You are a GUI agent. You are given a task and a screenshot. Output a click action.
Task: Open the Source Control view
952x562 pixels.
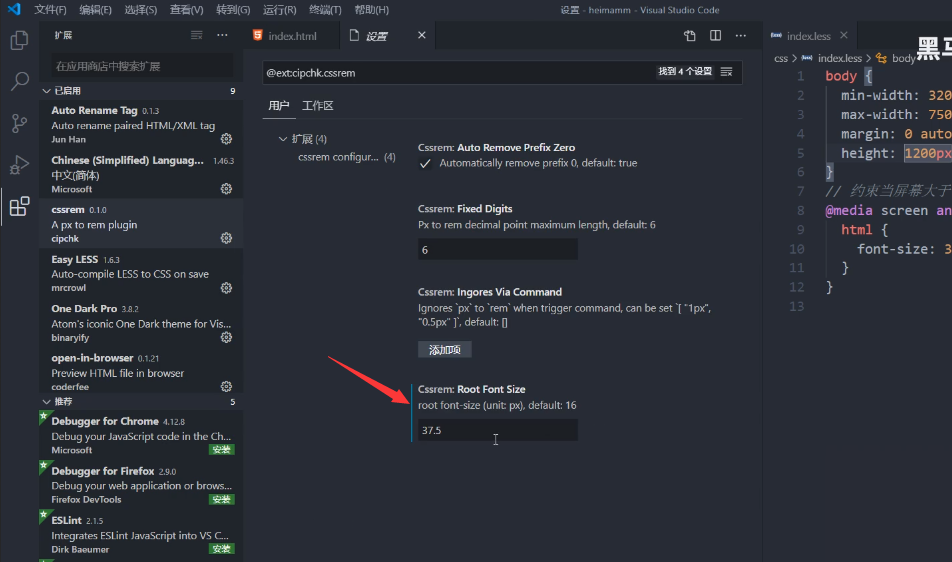coord(19,123)
